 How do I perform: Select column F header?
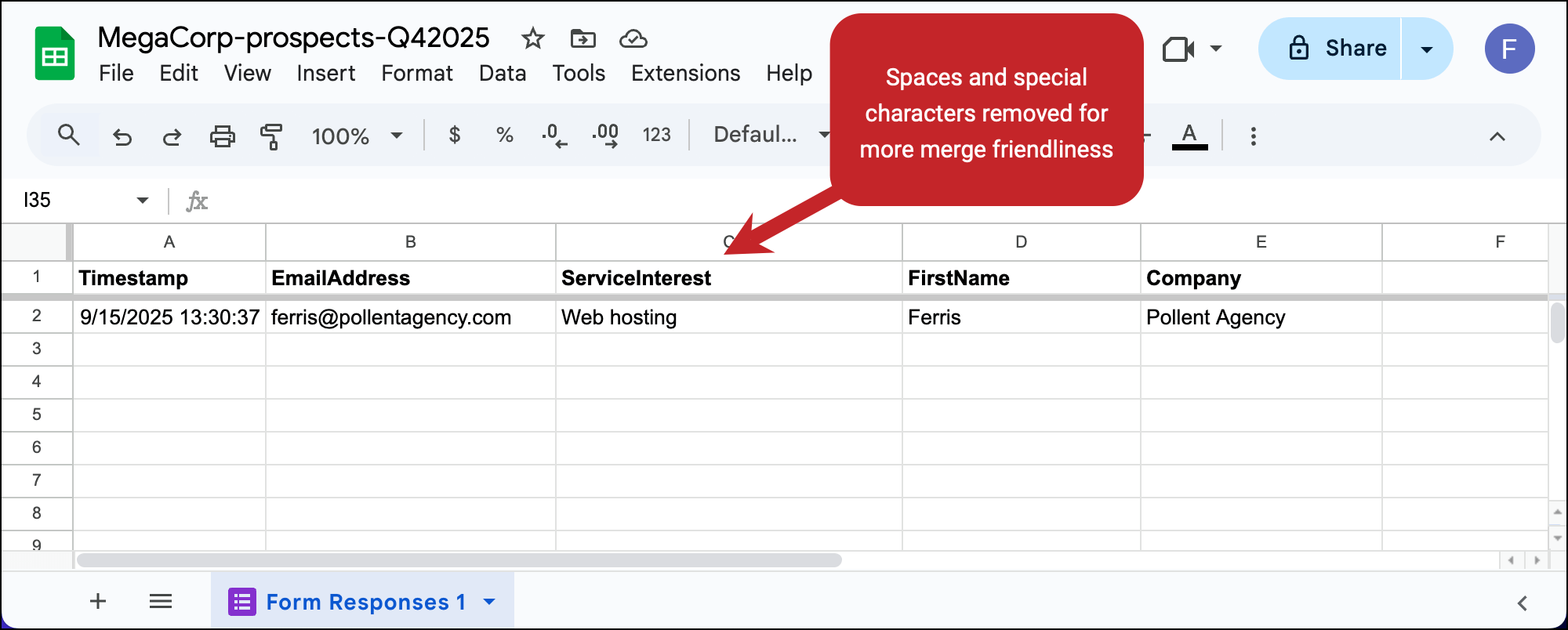pyautogui.click(x=1465, y=242)
